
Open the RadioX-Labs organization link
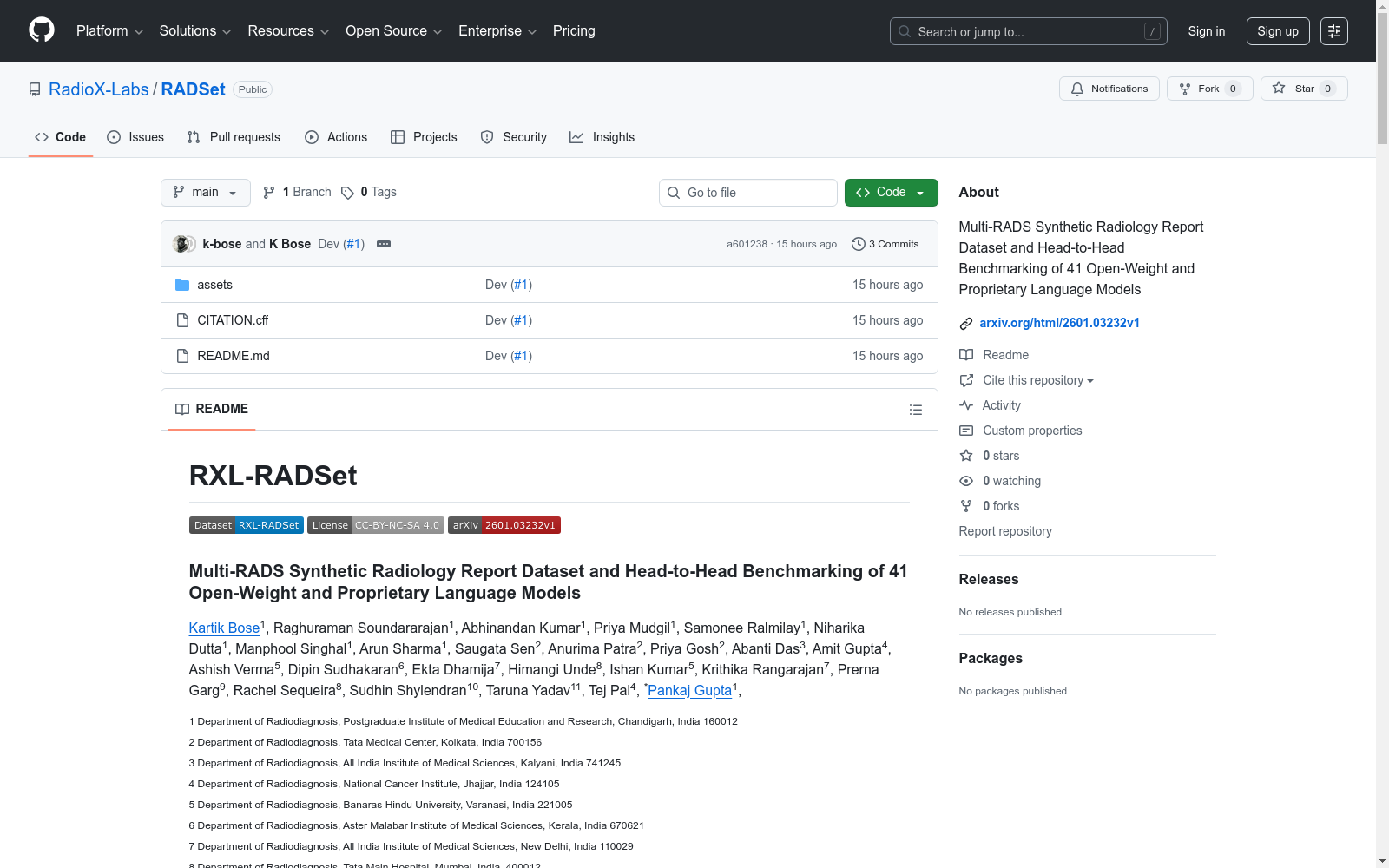click(x=99, y=89)
